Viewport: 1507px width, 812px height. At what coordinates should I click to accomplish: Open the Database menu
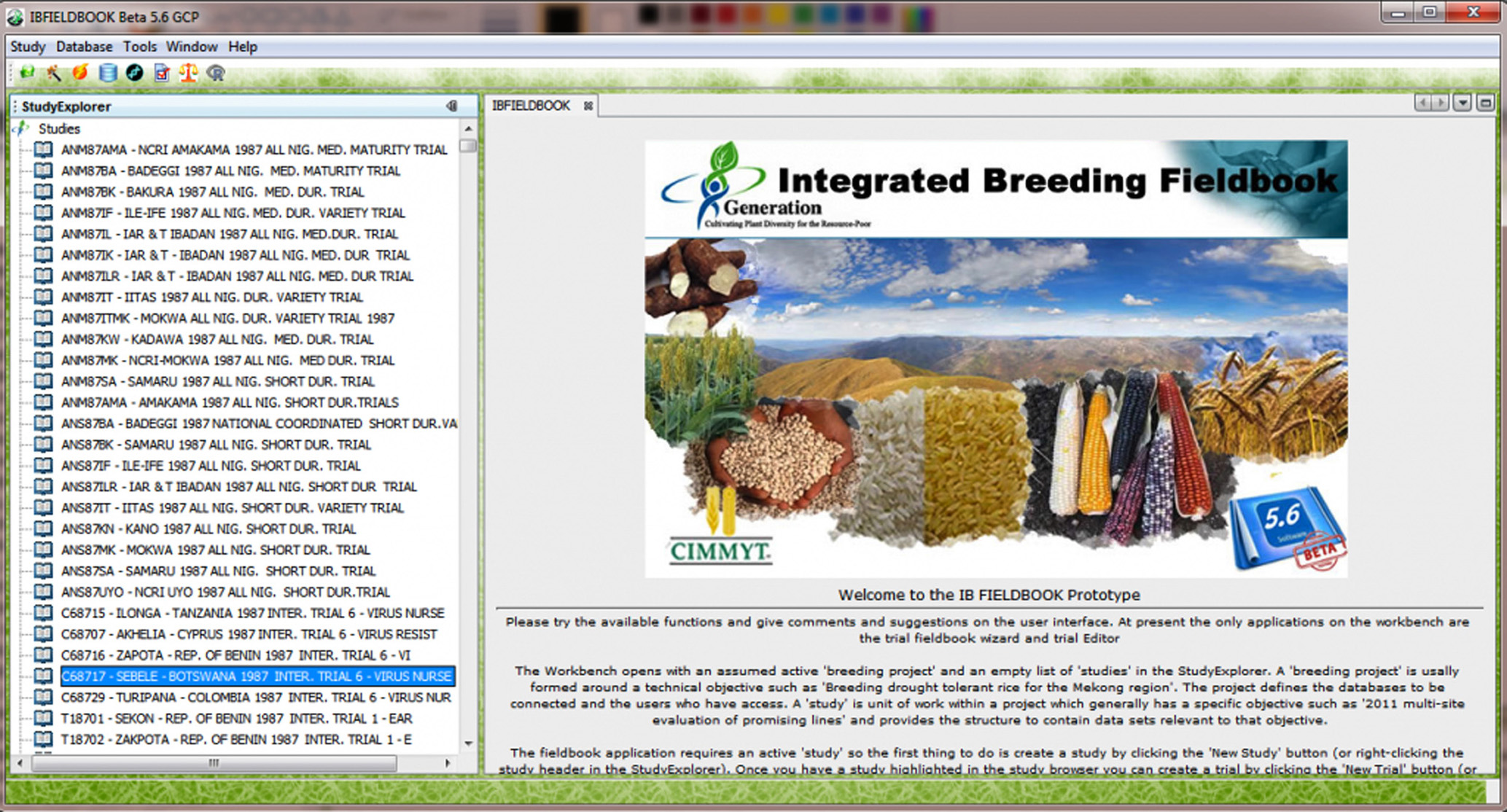coord(84,47)
